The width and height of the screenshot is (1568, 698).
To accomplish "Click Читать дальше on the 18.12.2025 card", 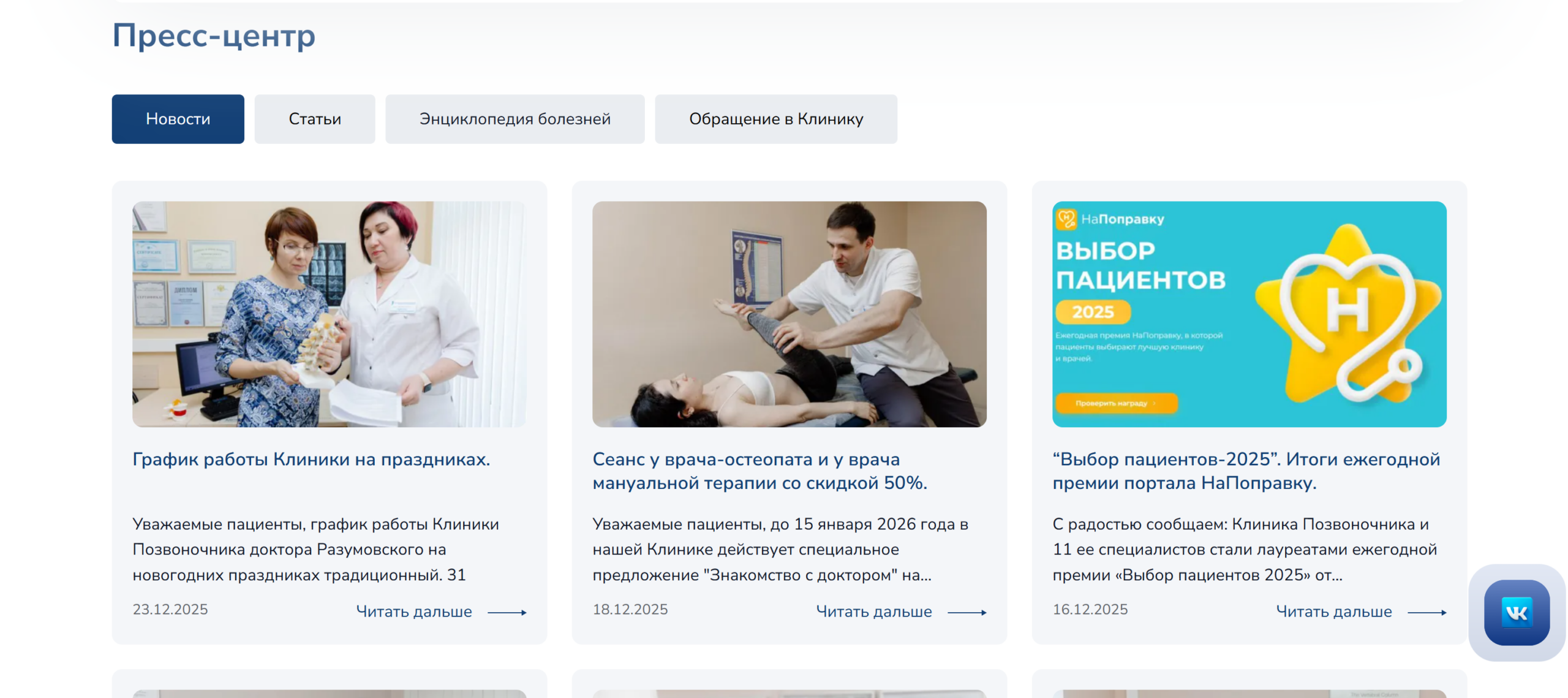I will 873,612.
